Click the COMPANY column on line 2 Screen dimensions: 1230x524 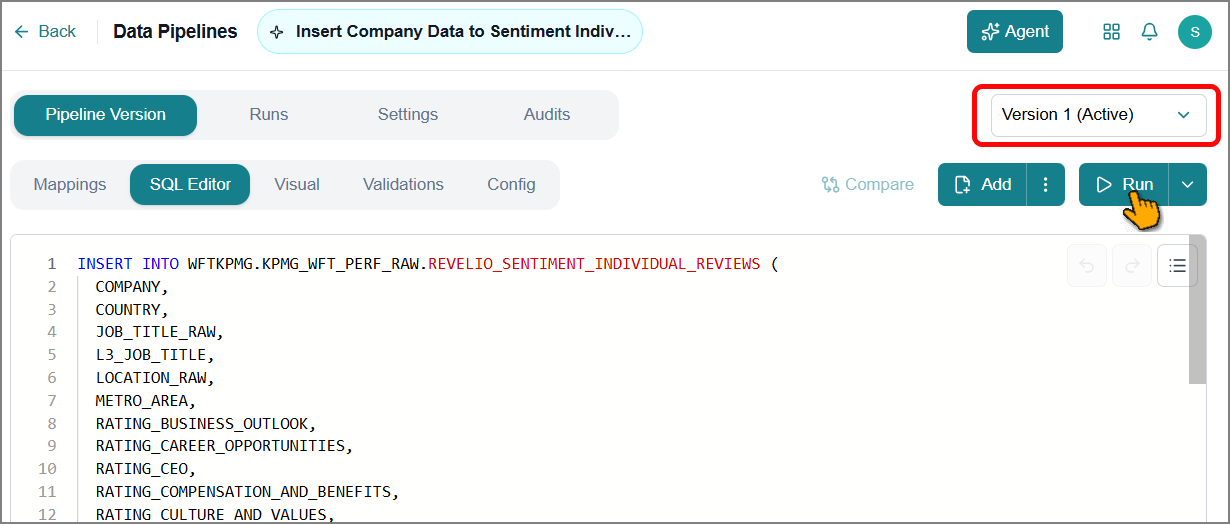pos(129,287)
